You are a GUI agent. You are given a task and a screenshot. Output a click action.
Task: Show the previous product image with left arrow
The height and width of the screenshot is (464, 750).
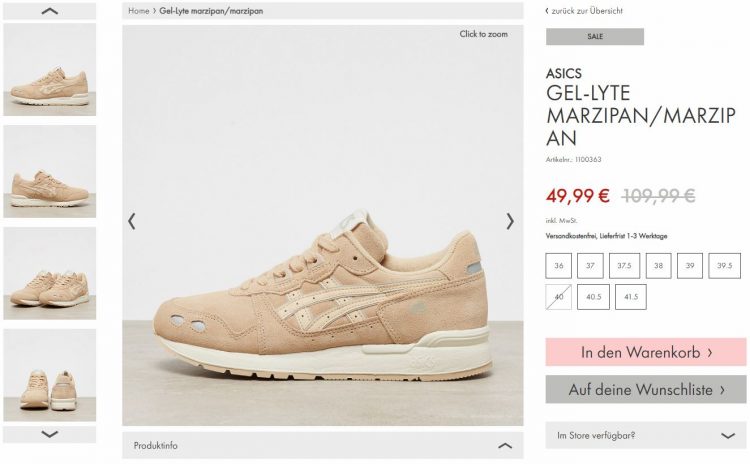tap(132, 221)
